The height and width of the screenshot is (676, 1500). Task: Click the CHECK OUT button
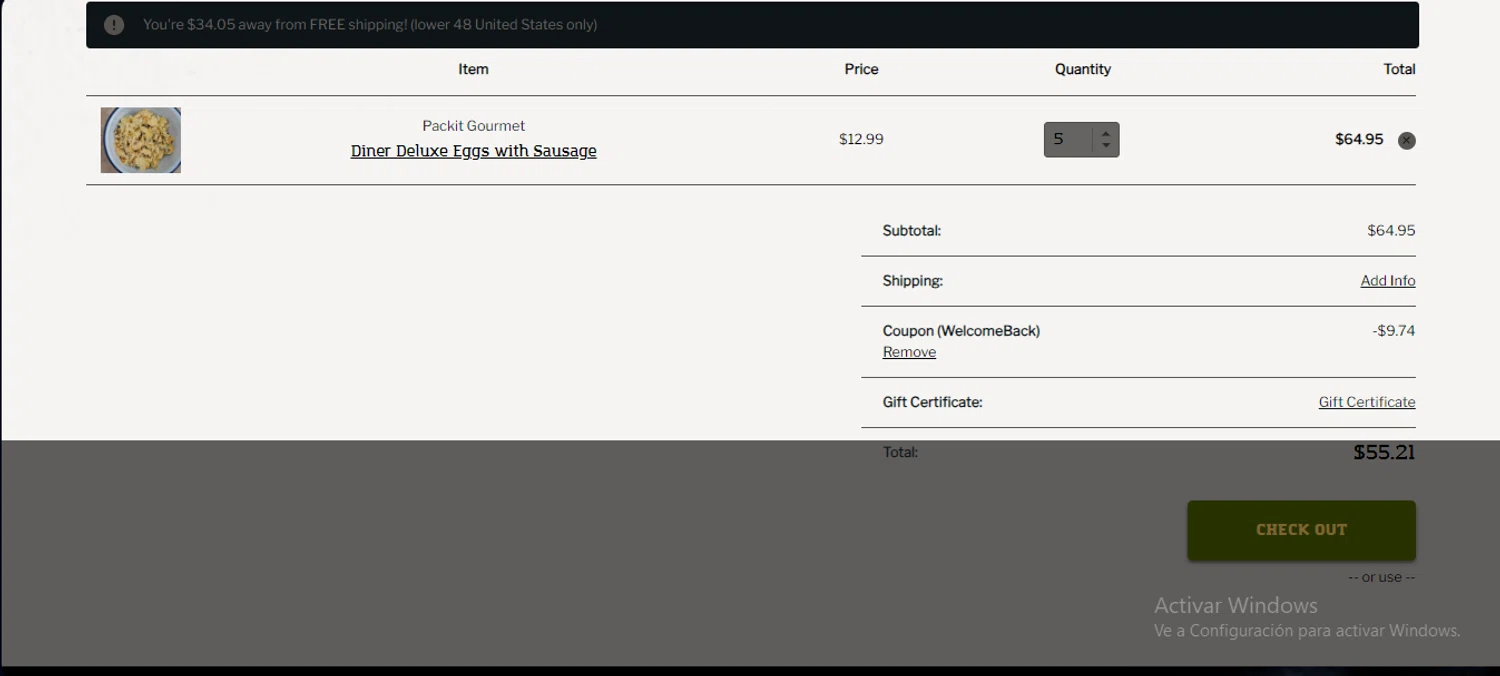coord(1301,530)
